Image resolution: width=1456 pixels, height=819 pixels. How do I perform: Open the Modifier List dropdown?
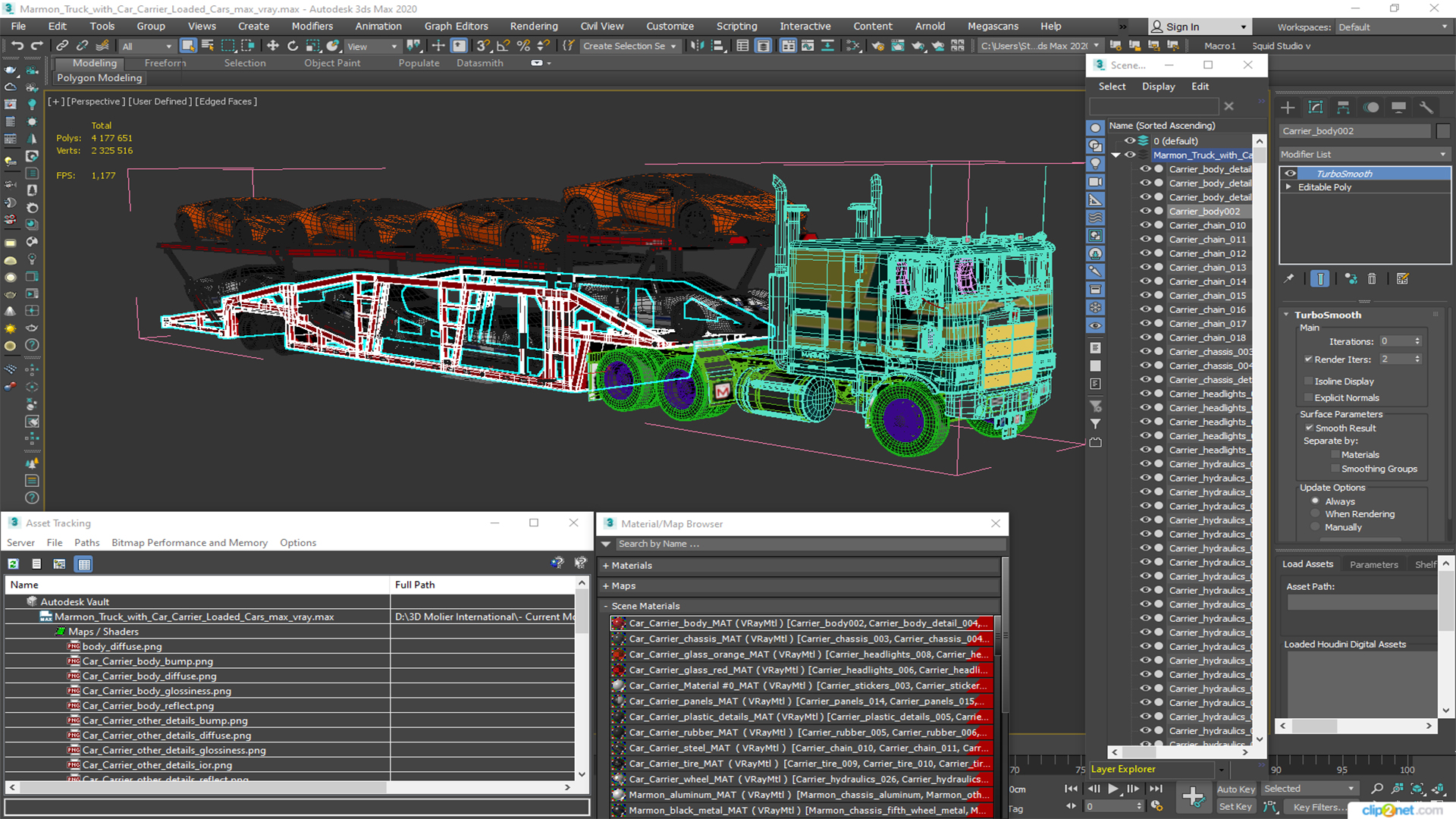(1363, 154)
